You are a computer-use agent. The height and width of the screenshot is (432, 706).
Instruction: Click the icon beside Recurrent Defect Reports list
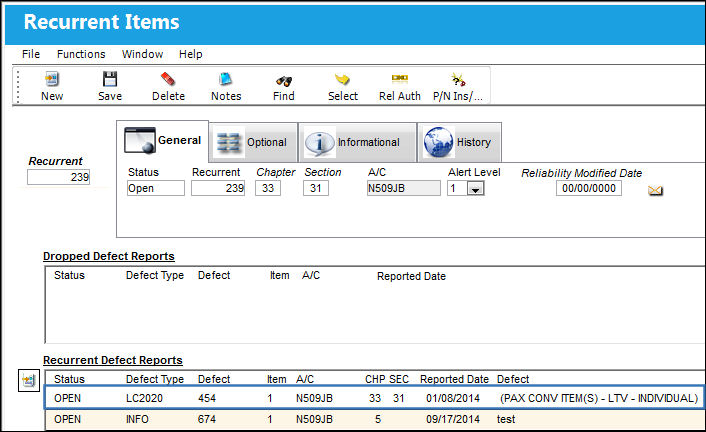(x=29, y=381)
